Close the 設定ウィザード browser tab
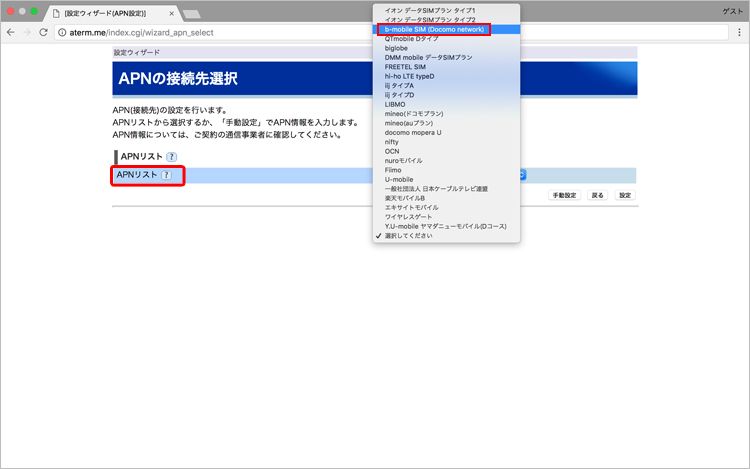This screenshot has height=469, width=750. pos(171,13)
